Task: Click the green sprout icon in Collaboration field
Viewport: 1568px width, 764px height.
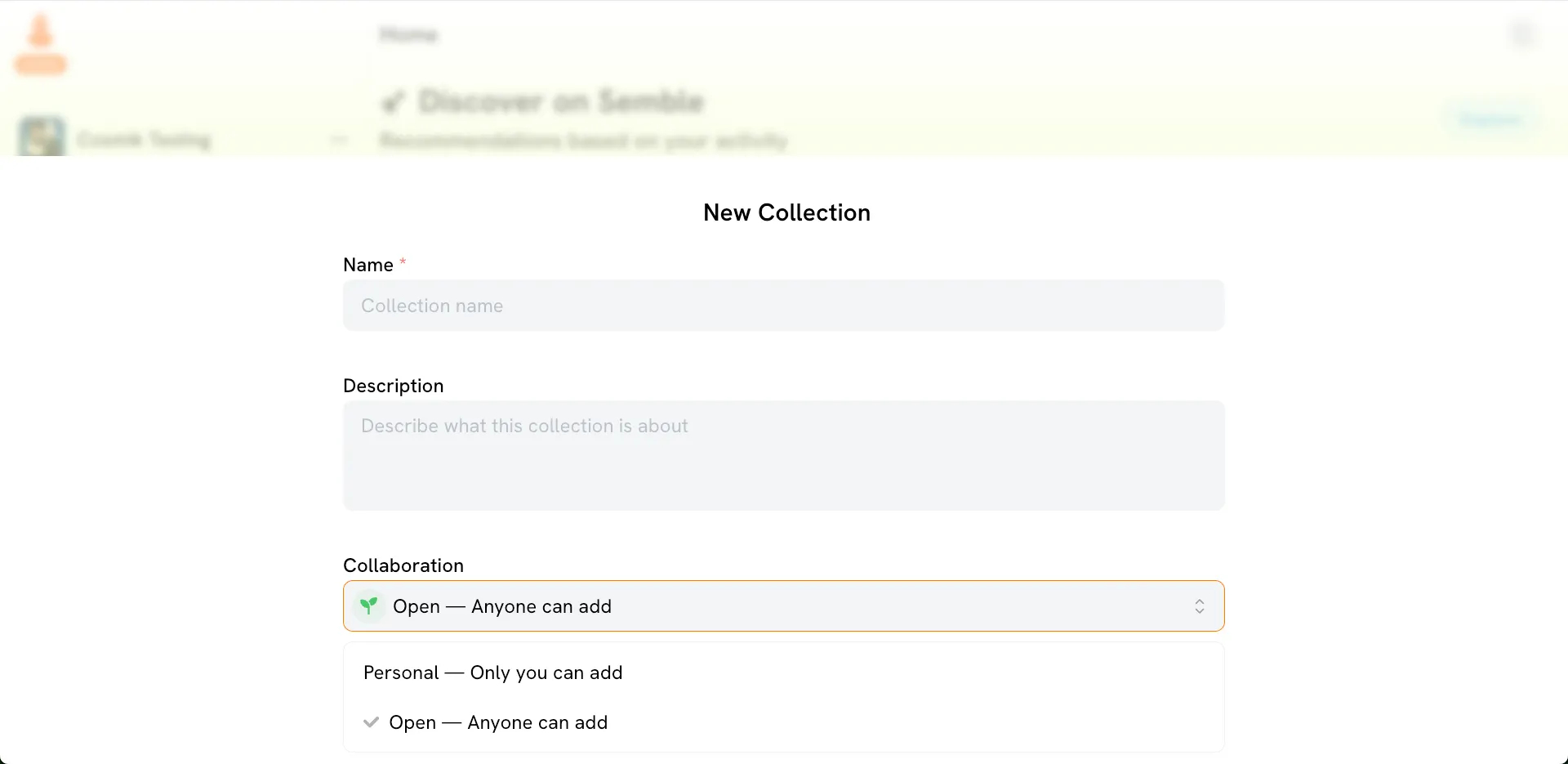Action: [x=369, y=605]
